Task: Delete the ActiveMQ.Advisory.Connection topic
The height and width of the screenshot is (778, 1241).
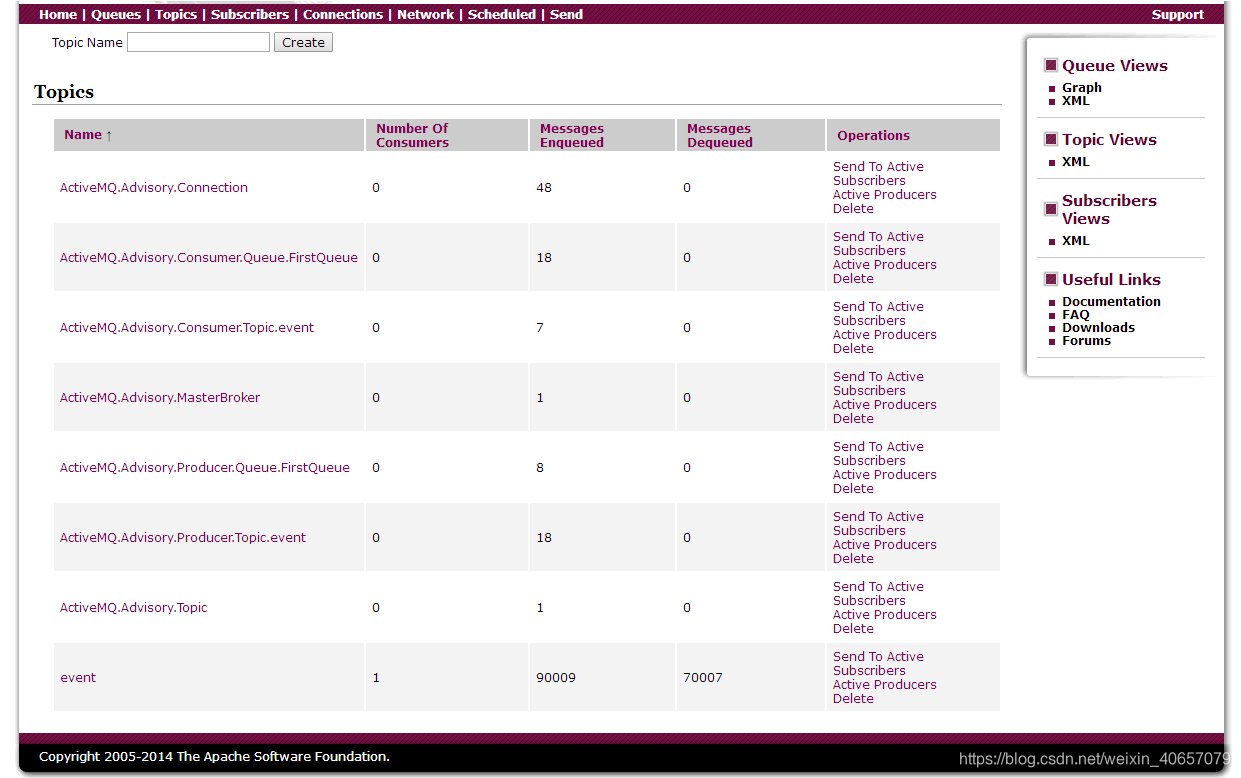Action: 853,209
